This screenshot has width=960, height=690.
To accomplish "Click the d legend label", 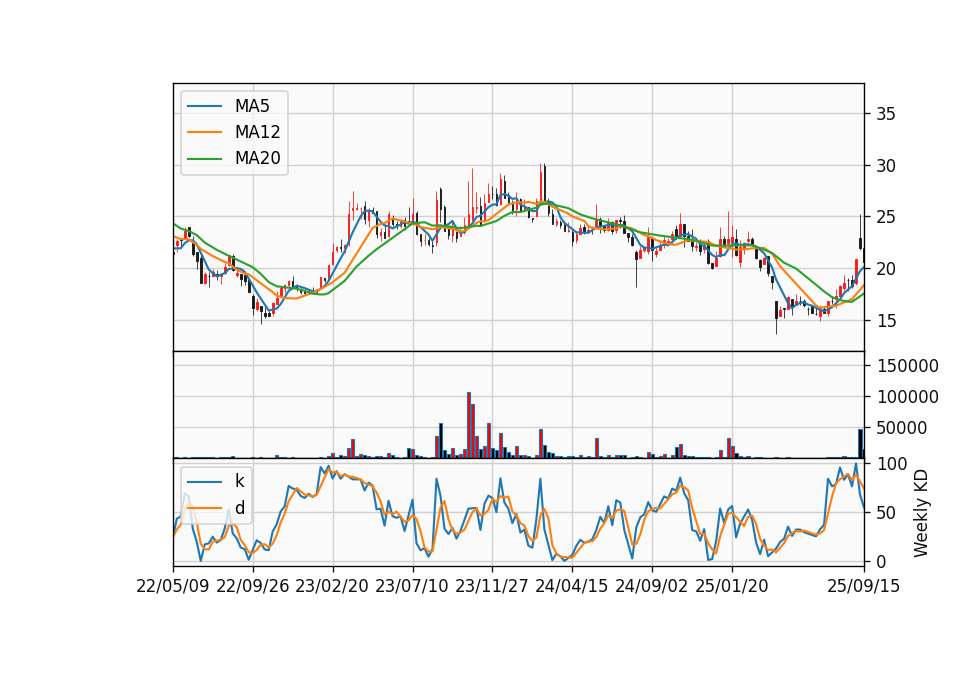I will pyautogui.click(x=240, y=508).
